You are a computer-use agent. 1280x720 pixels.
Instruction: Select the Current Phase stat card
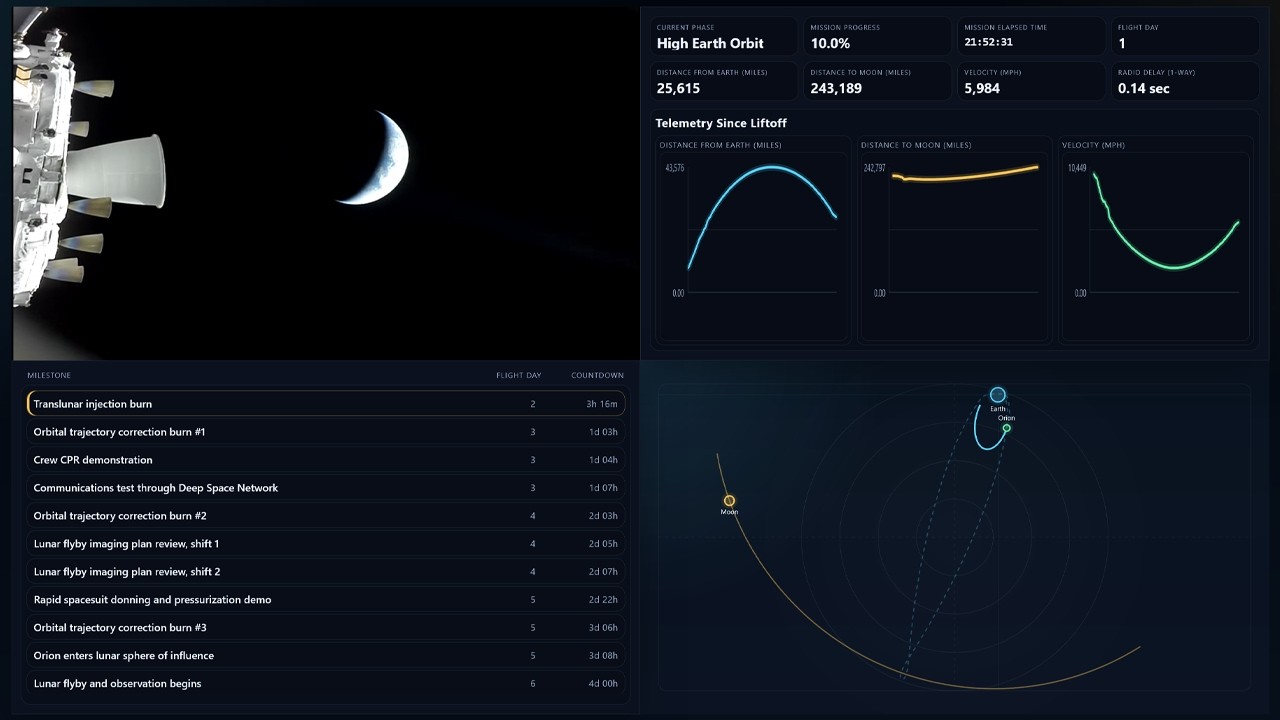[723, 36]
